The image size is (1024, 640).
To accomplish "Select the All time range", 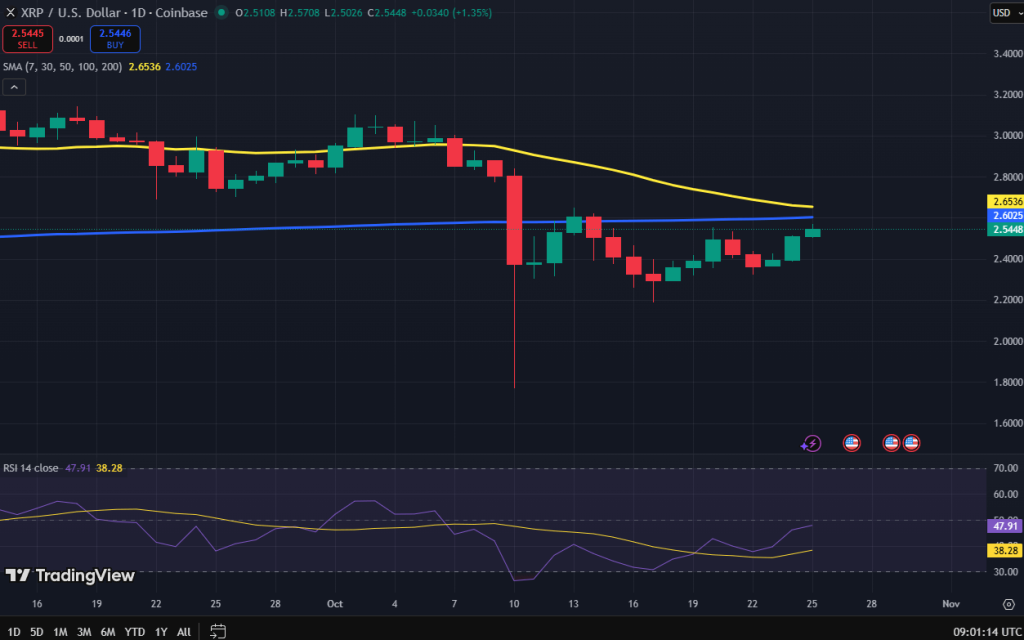I will click(x=184, y=632).
